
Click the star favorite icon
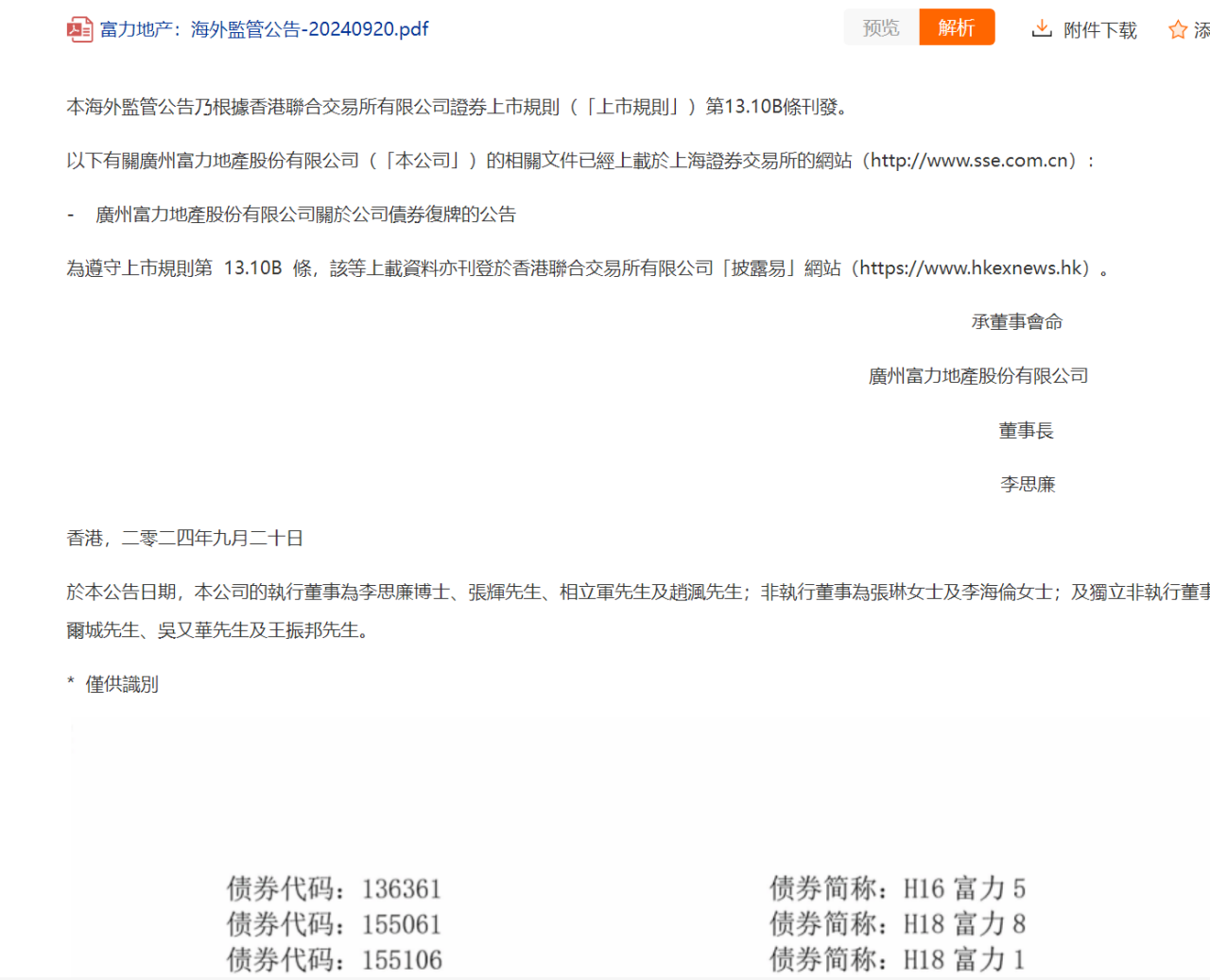pyautogui.click(x=1178, y=30)
